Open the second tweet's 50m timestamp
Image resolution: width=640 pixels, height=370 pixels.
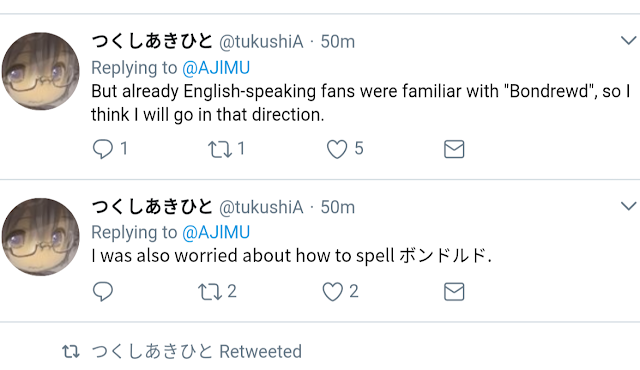pos(338,207)
